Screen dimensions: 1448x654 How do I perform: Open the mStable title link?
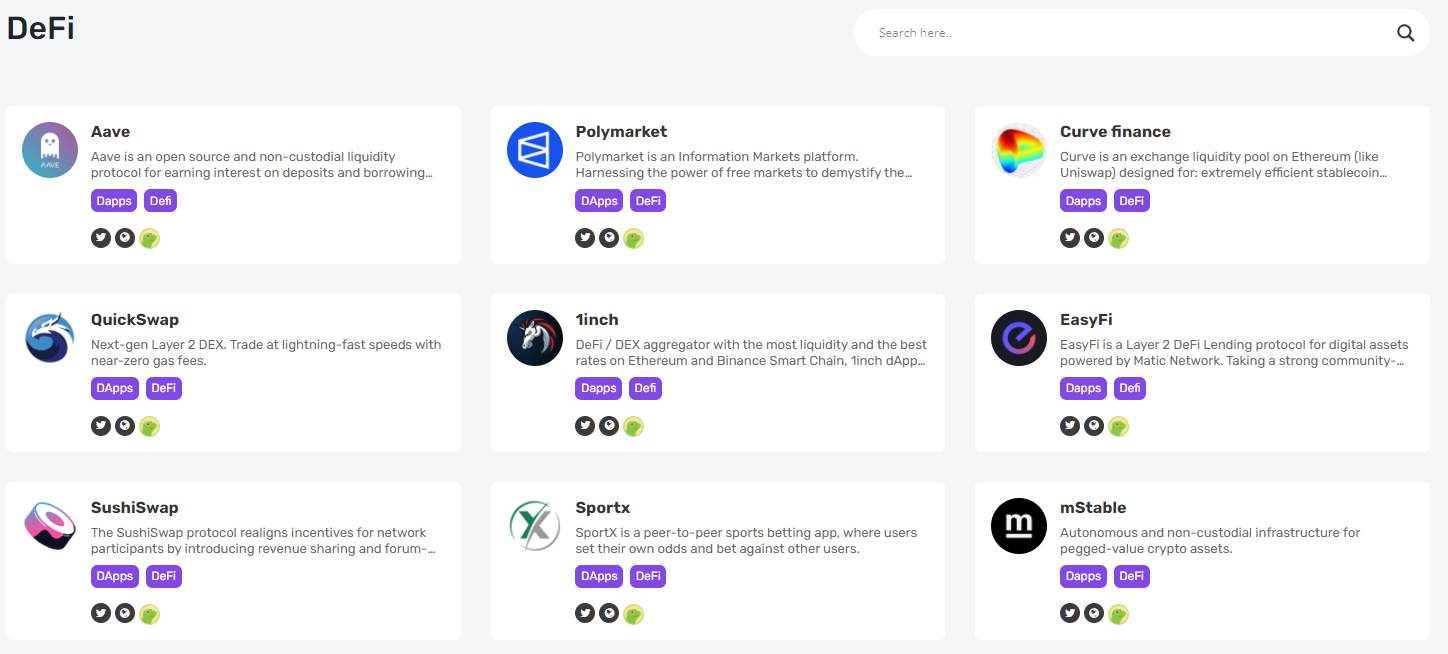[1093, 508]
